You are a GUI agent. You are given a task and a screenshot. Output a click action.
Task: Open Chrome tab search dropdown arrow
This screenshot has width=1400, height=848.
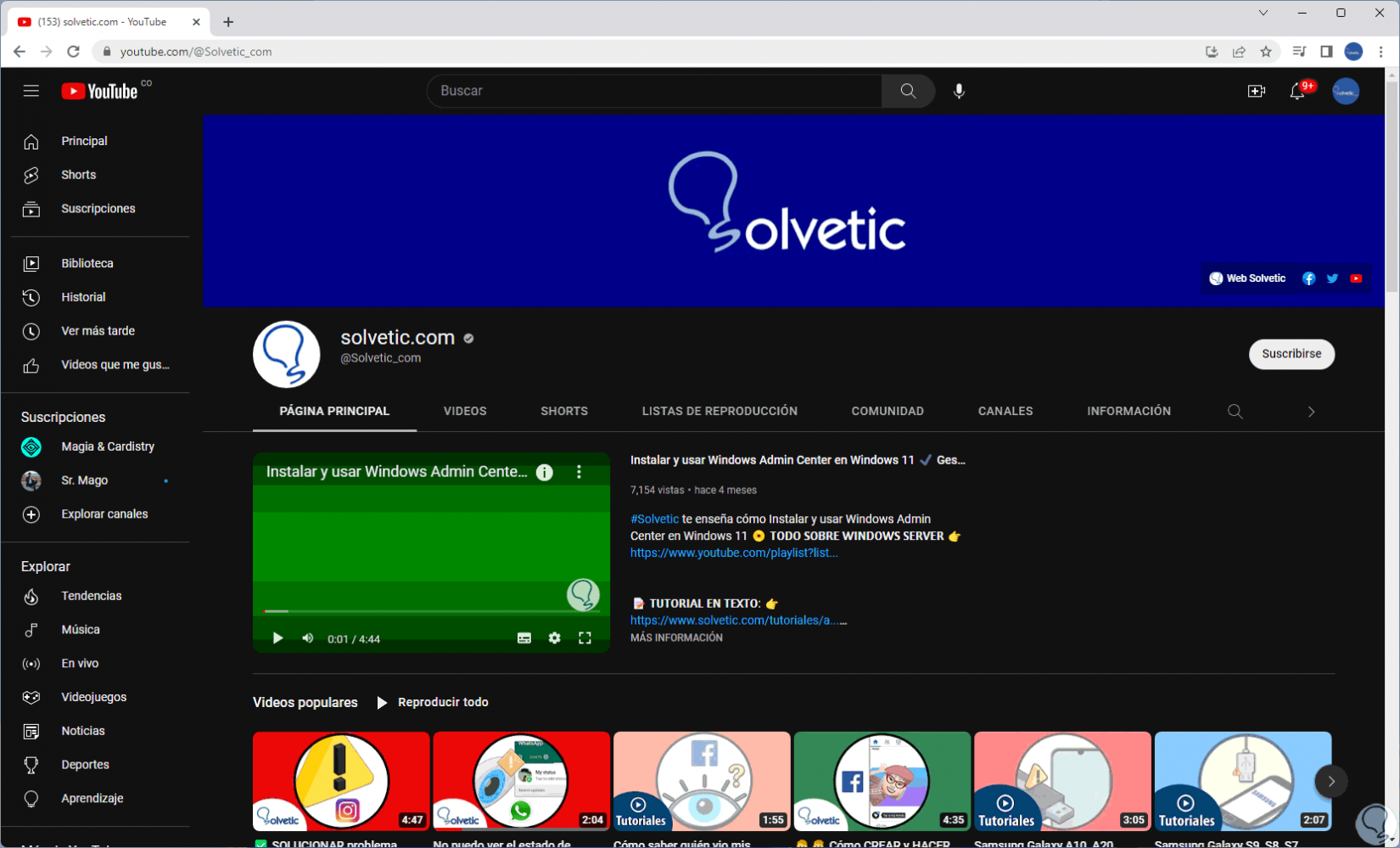(x=1263, y=13)
